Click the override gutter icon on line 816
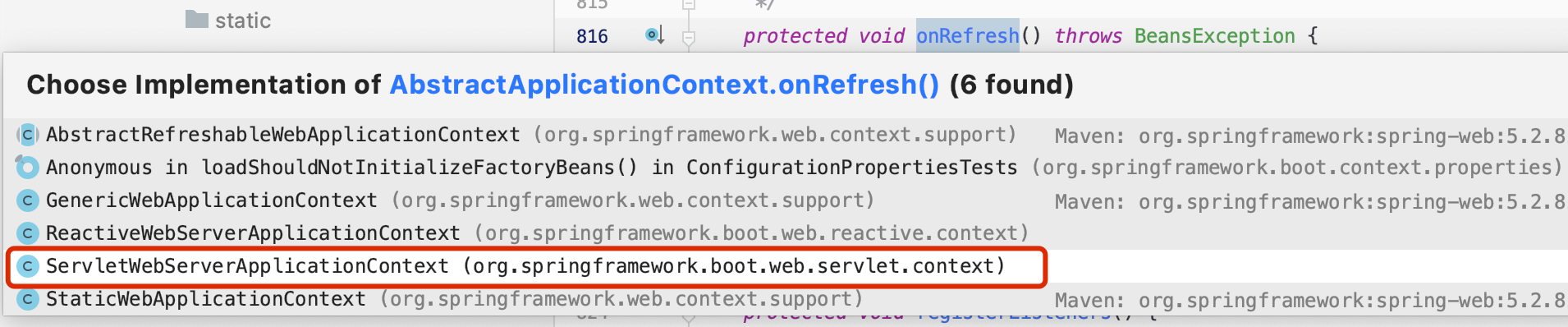 [654, 35]
